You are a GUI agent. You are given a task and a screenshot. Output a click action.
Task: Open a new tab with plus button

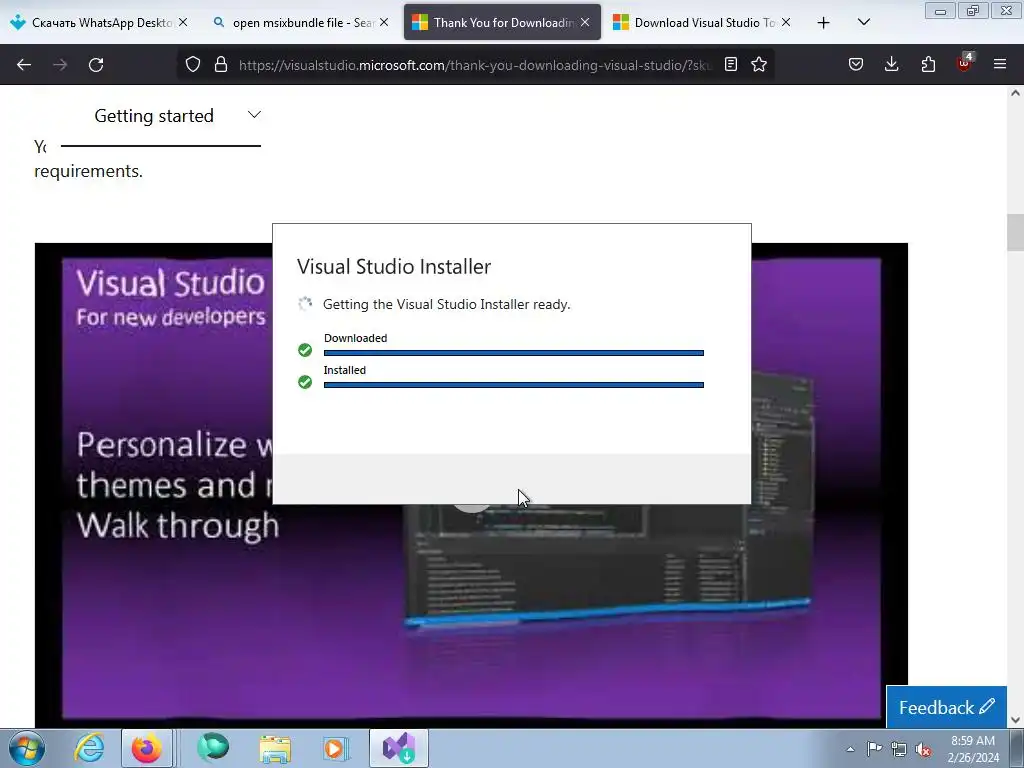tap(824, 23)
